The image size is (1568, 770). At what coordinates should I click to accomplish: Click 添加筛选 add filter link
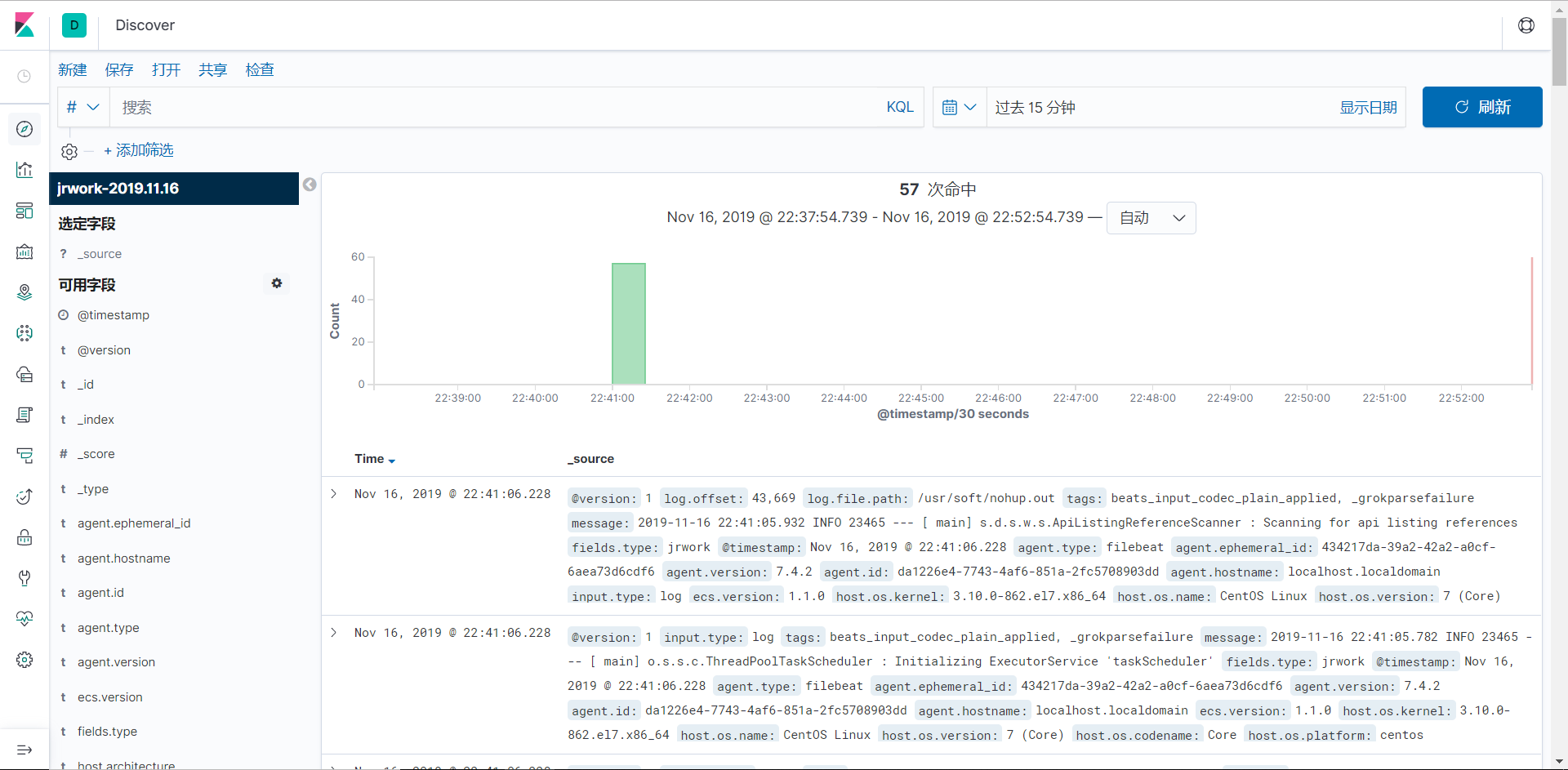coord(139,150)
